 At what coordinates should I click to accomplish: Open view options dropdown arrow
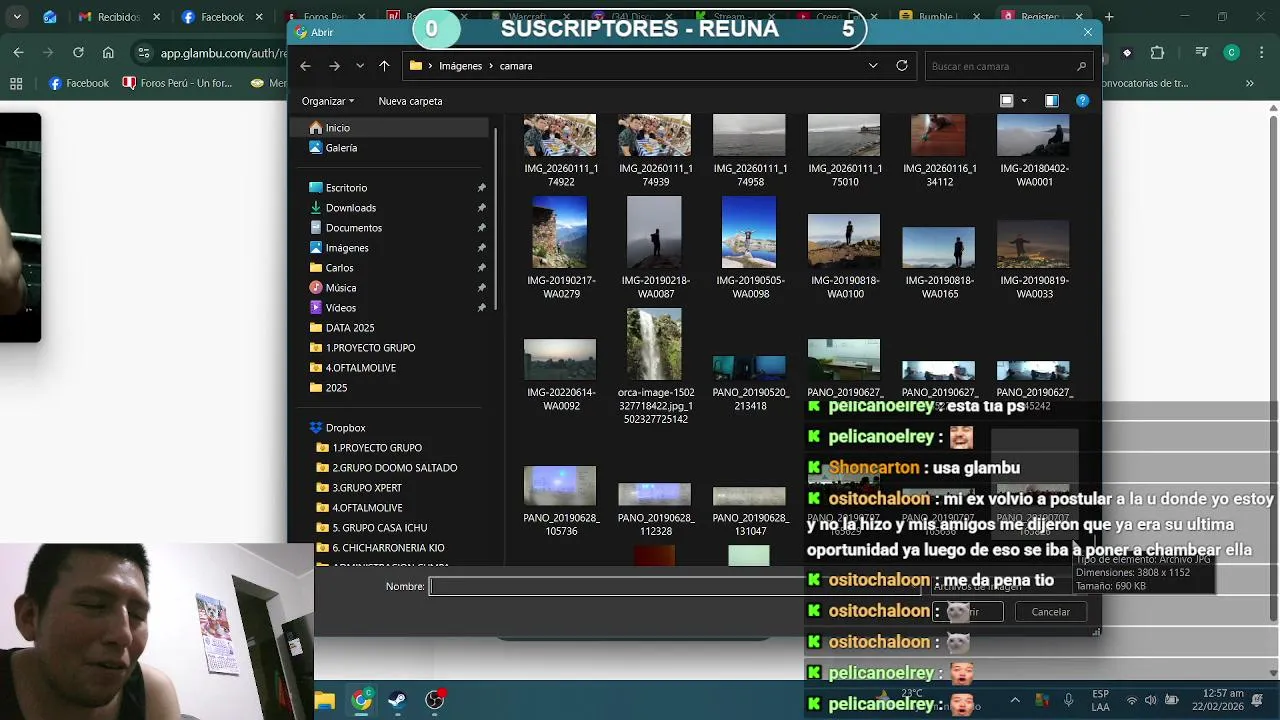1024,101
